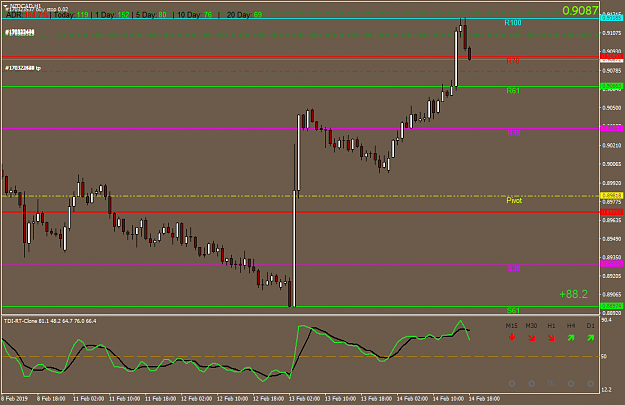Click the 14 Feb 18:00 time axis label

(x=484, y=399)
